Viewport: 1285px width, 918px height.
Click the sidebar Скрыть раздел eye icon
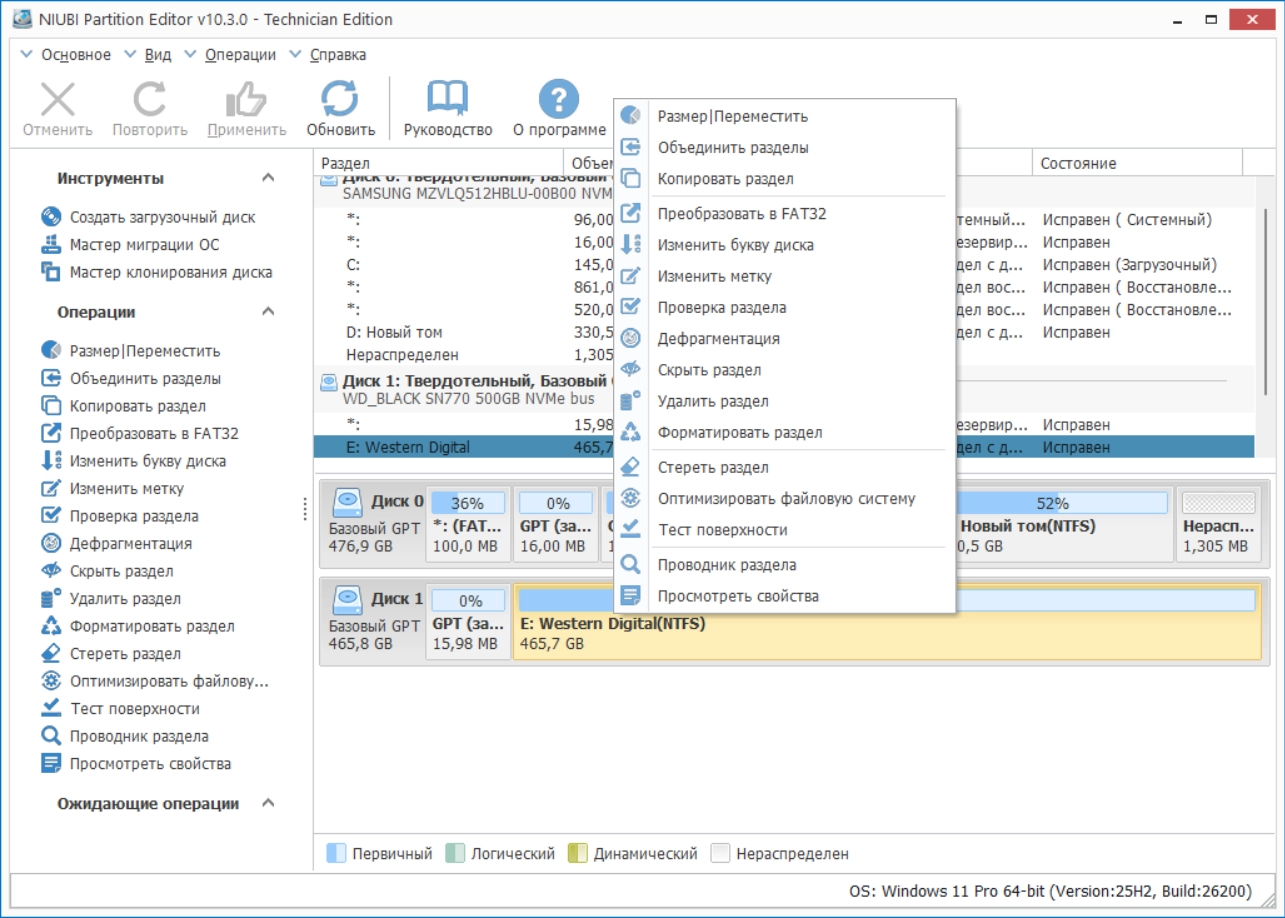point(51,571)
